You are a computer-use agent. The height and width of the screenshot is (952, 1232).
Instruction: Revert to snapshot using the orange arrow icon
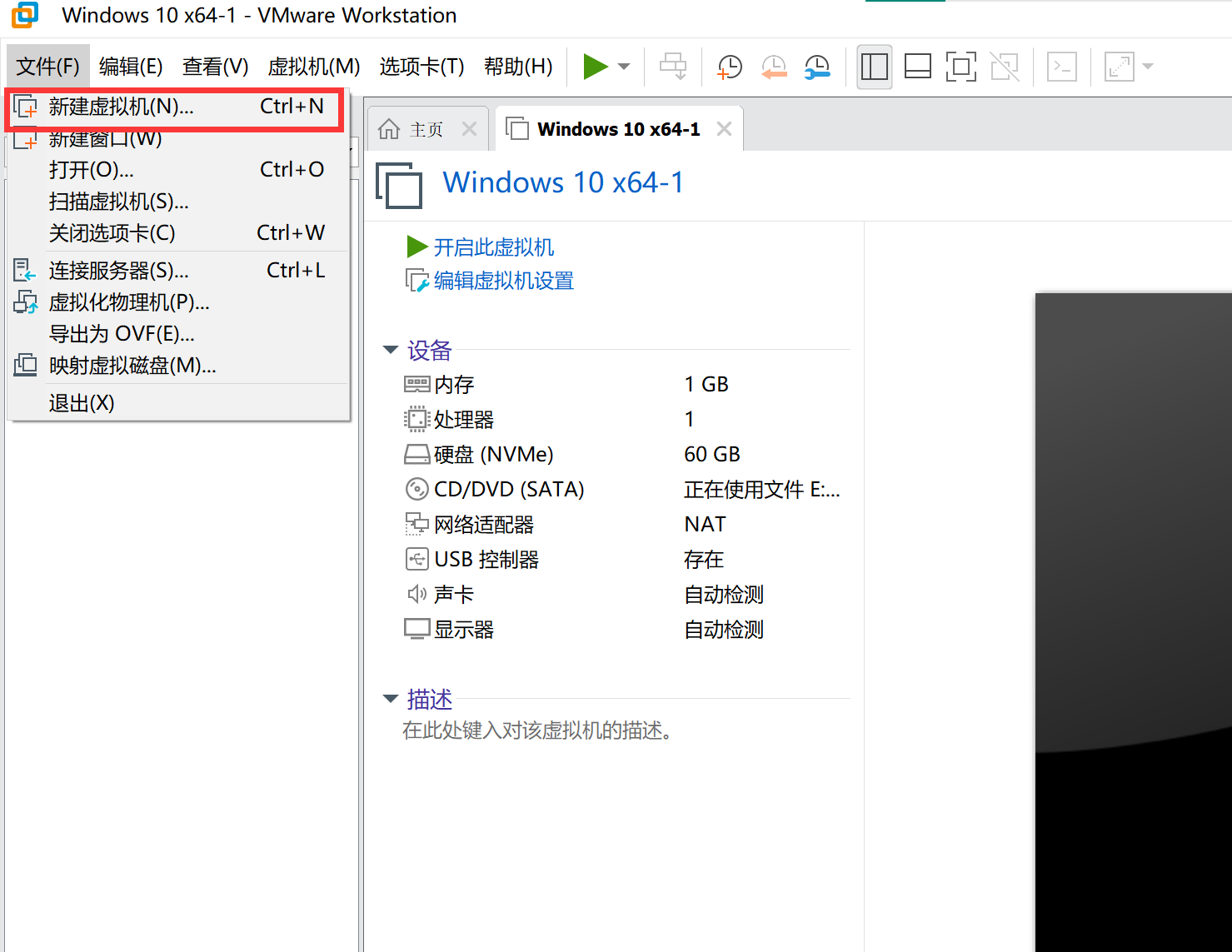coord(774,67)
